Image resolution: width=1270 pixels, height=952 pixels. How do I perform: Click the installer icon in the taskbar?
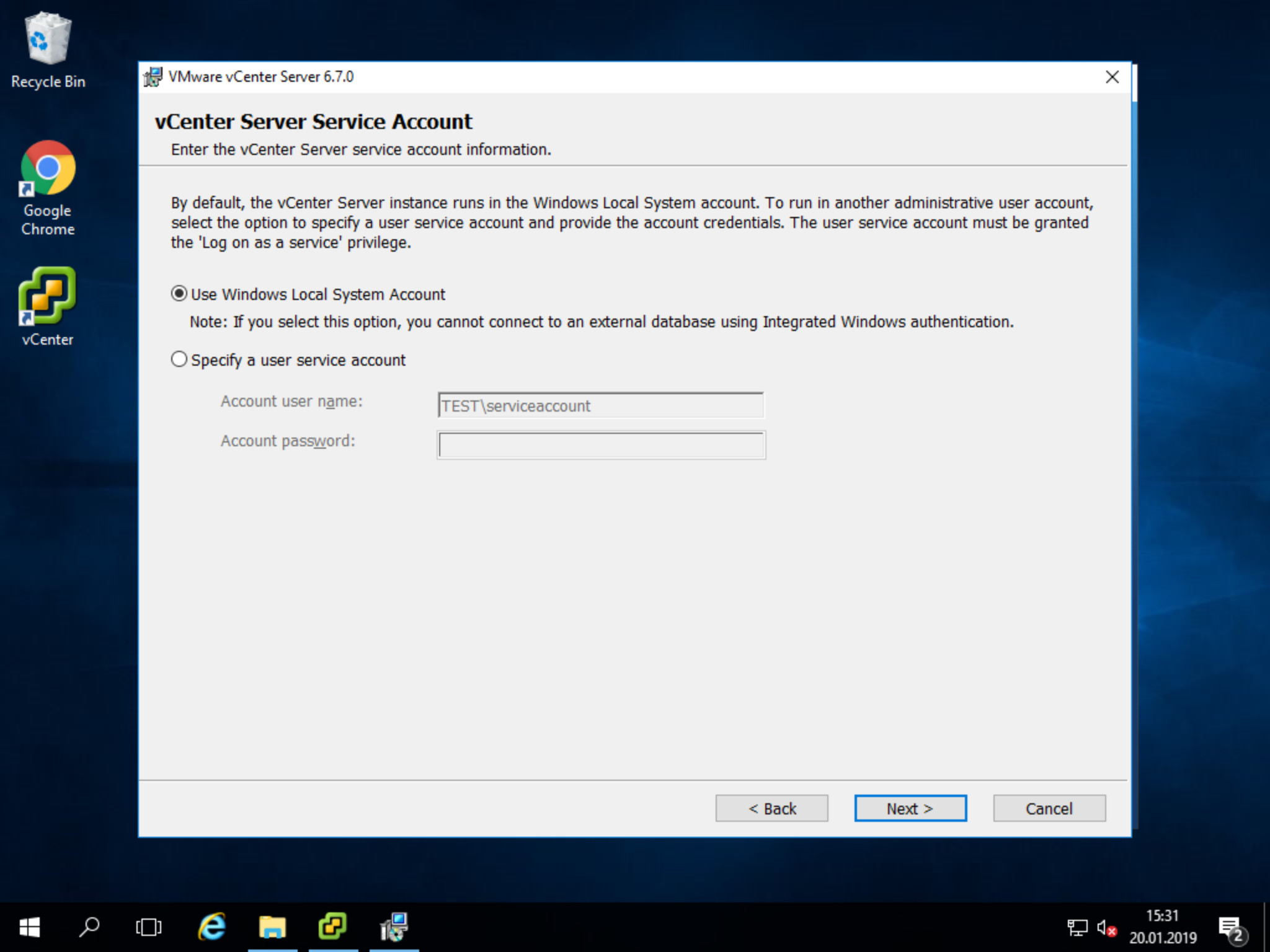pyautogui.click(x=394, y=927)
